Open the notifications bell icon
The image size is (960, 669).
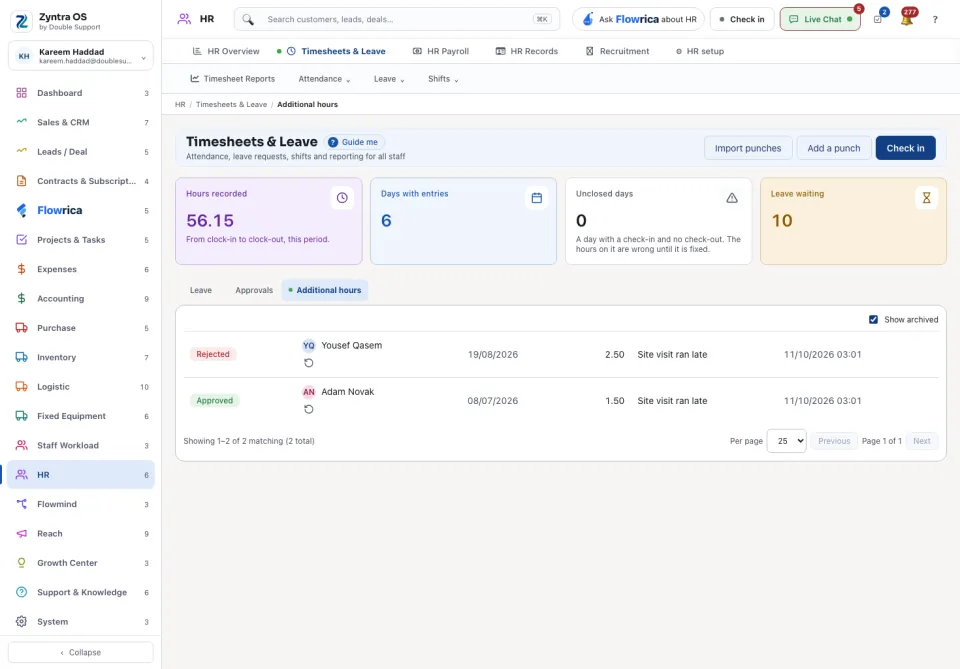pos(907,19)
